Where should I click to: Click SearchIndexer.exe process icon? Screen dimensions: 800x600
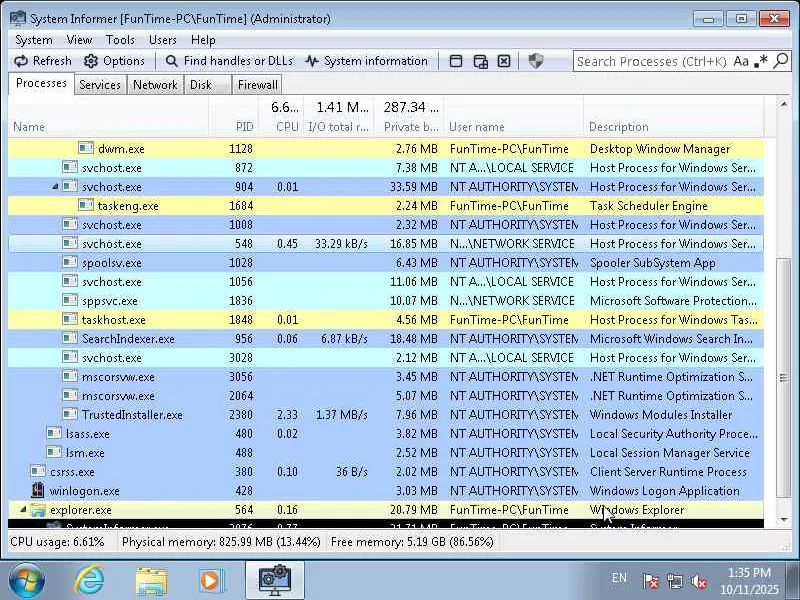pos(69,338)
